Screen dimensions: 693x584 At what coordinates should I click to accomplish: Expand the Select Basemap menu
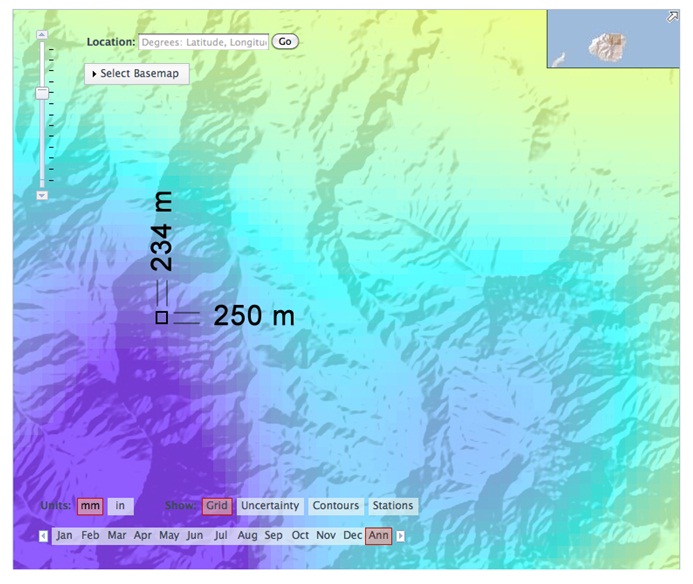click(x=137, y=74)
